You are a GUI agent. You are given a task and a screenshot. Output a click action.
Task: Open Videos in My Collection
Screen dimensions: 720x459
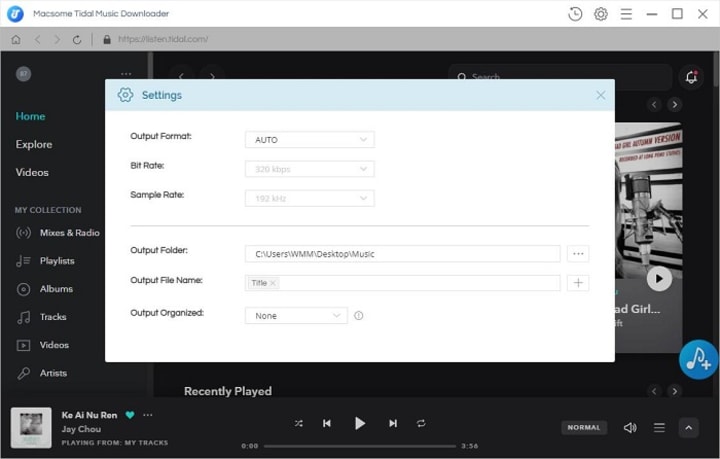pos(54,345)
